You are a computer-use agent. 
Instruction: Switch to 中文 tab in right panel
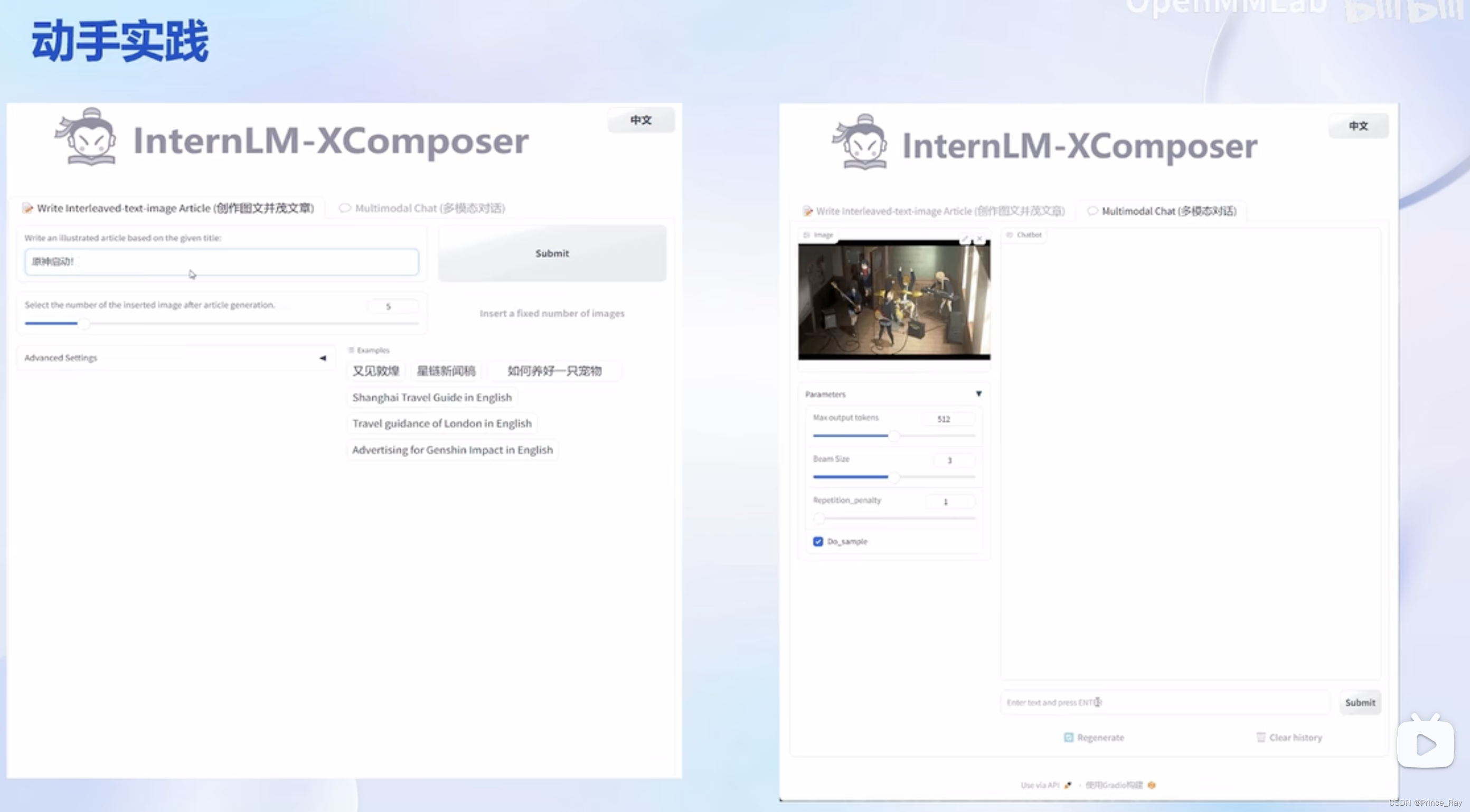point(1358,126)
